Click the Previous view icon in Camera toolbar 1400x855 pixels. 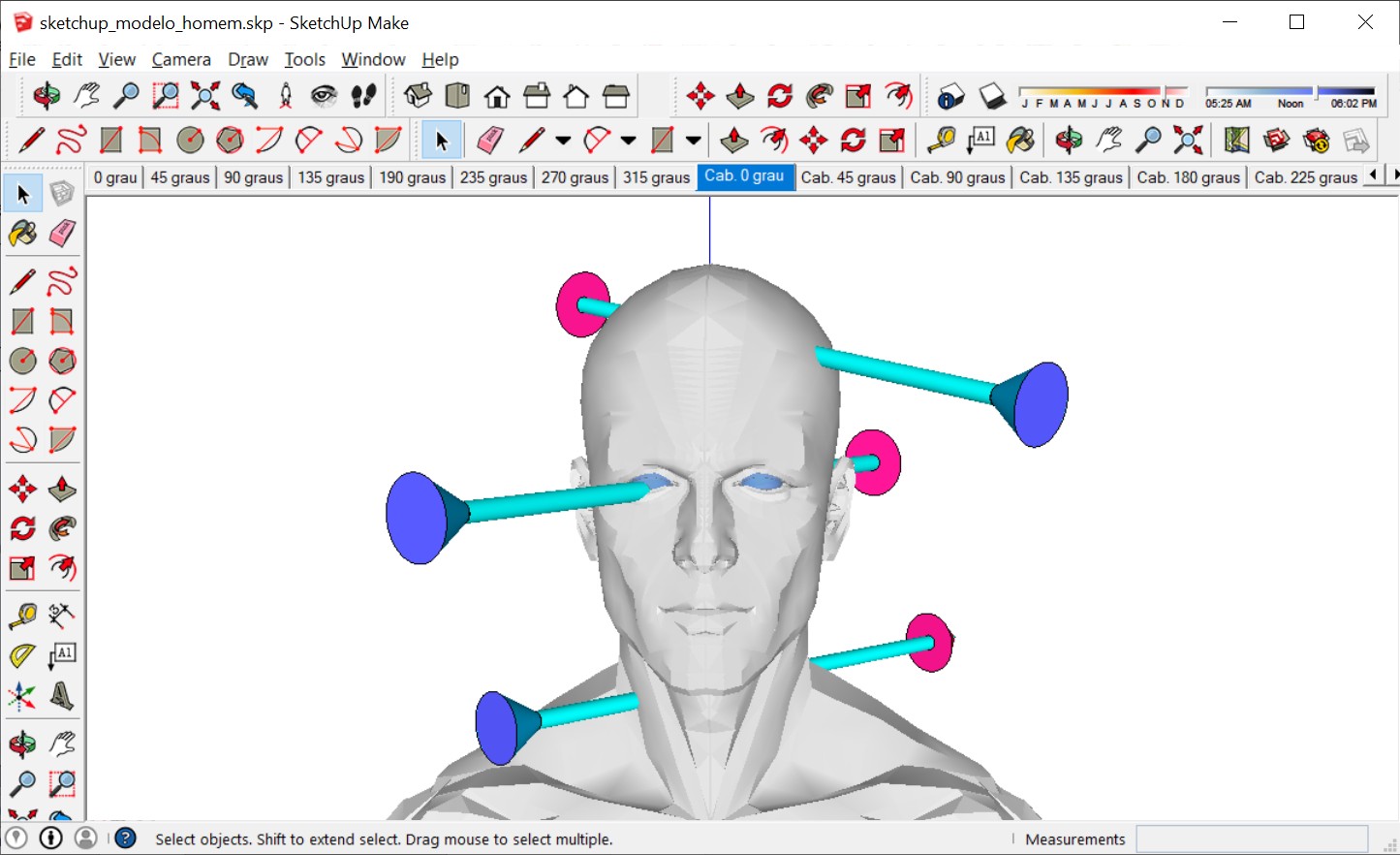coord(244,96)
